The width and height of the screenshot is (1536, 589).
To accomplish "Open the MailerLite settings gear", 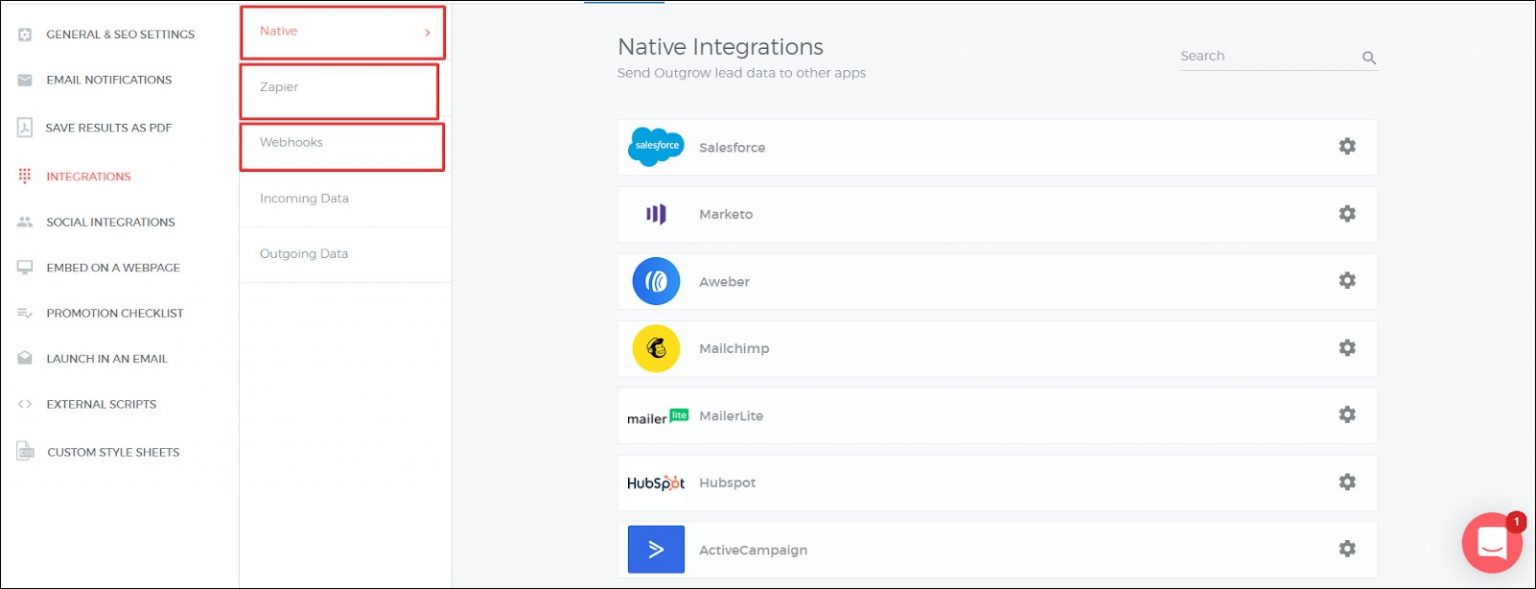I will click(1347, 415).
